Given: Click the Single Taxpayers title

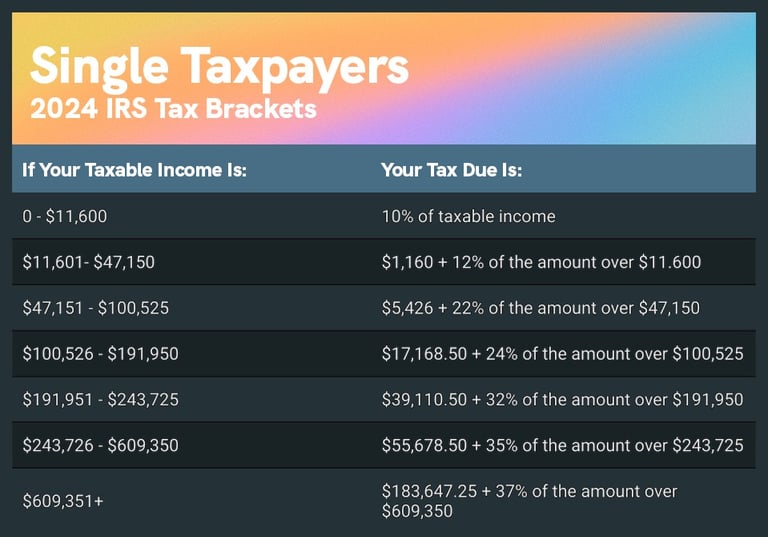Looking at the screenshot, I should tap(219, 68).
